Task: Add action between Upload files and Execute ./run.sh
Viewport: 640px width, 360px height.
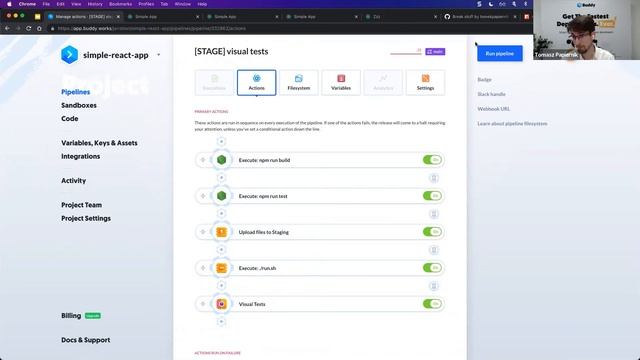Action: click(221, 249)
